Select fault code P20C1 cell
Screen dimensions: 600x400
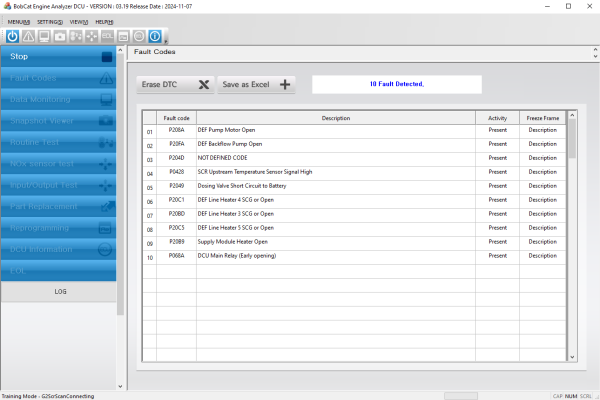click(176, 200)
